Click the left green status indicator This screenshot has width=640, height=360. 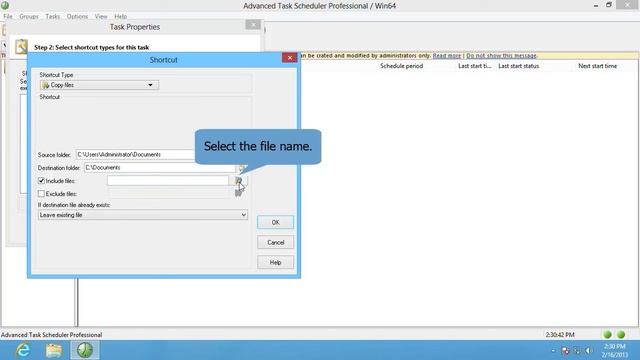pos(607,335)
